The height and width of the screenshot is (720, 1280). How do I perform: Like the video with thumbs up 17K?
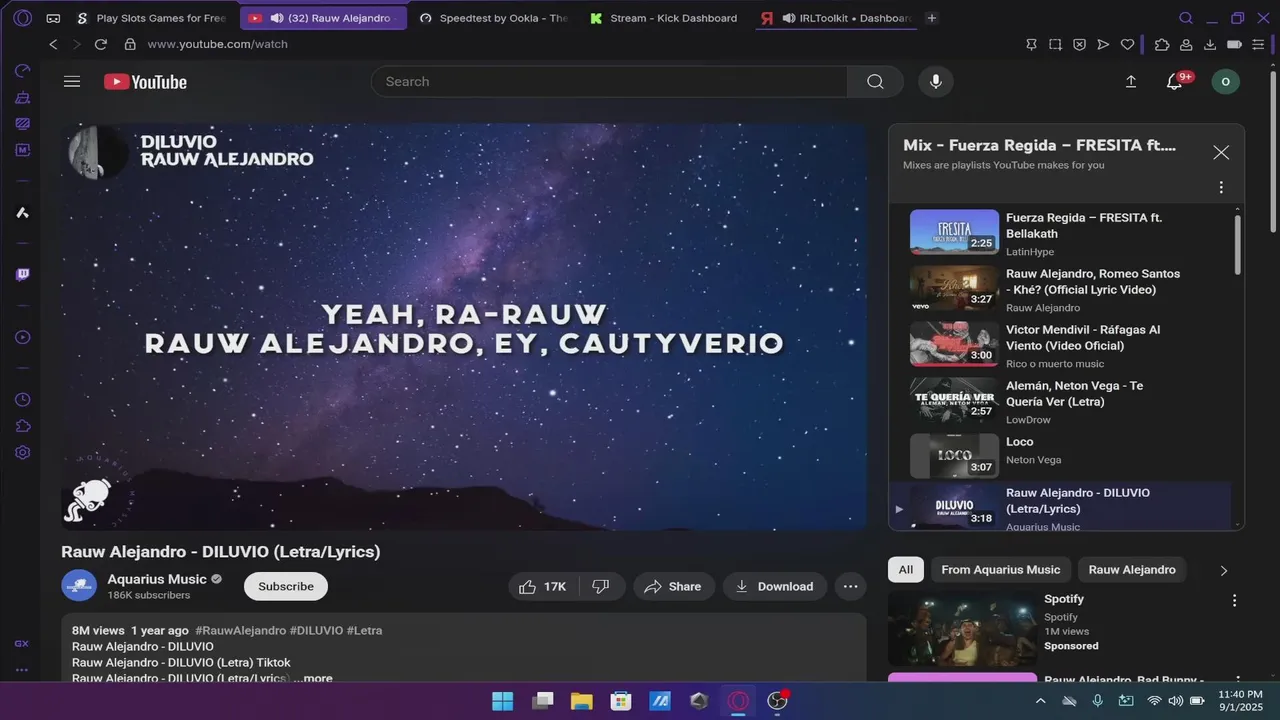pyautogui.click(x=542, y=587)
